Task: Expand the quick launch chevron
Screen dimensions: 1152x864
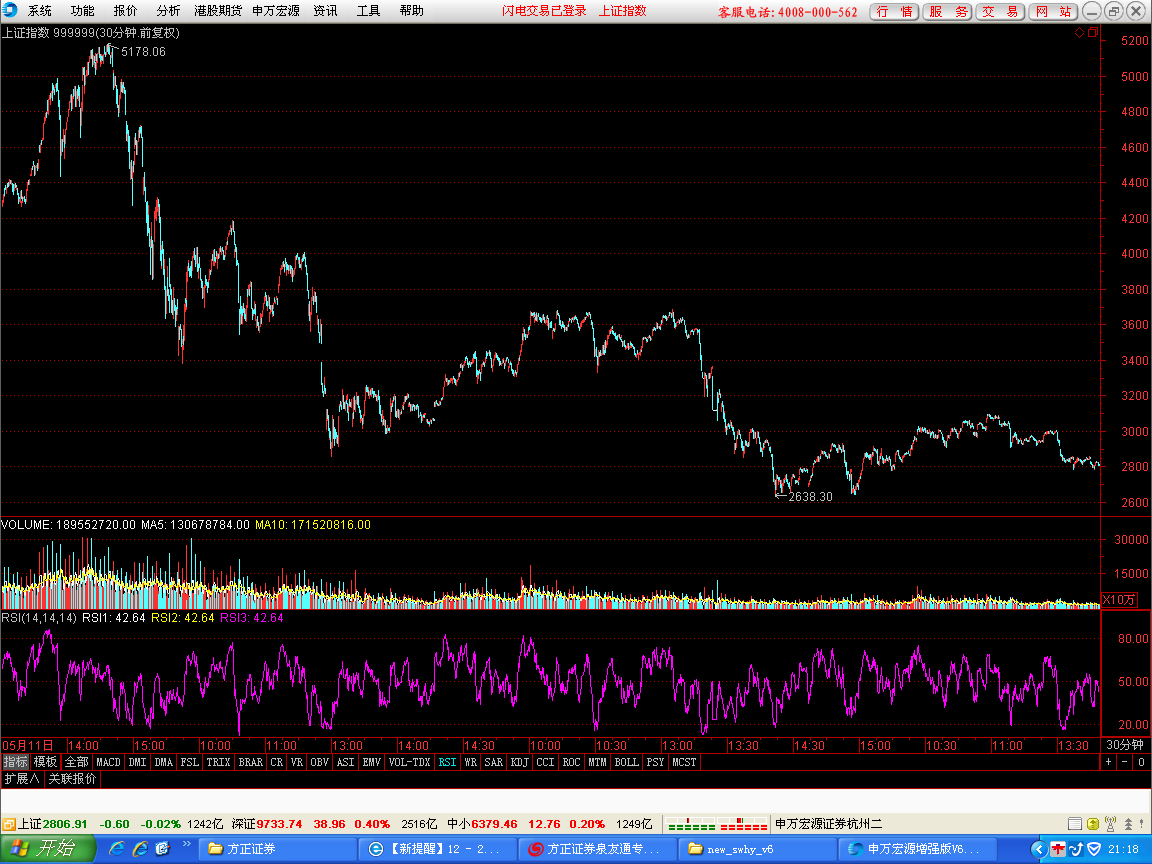Action: (187, 844)
